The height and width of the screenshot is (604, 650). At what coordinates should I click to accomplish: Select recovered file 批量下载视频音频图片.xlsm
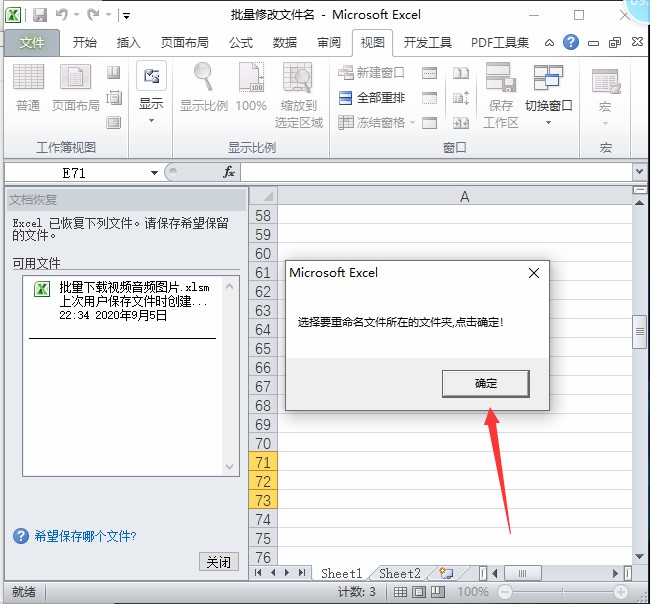pos(124,301)
